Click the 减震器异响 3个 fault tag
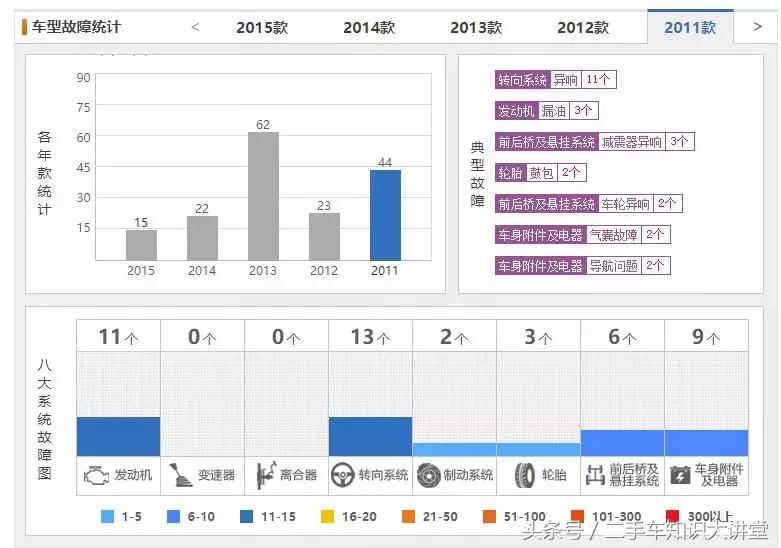781x548 pixels. [x=595, y=141]
